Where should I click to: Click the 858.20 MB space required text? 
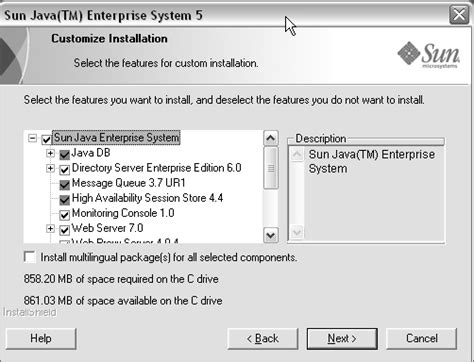121,279
